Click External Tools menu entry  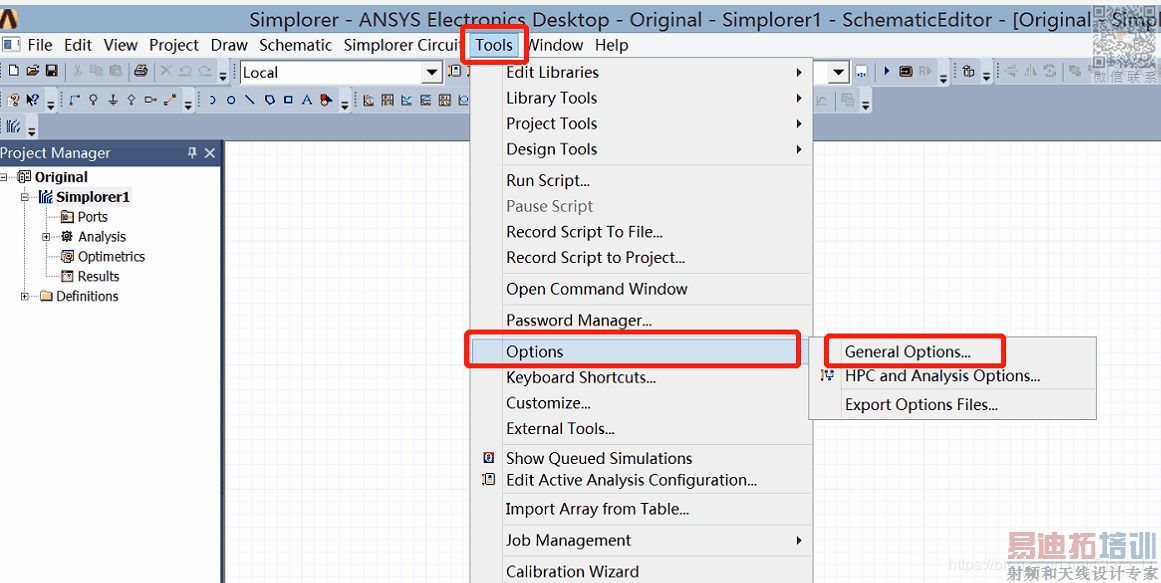[560, 428]
